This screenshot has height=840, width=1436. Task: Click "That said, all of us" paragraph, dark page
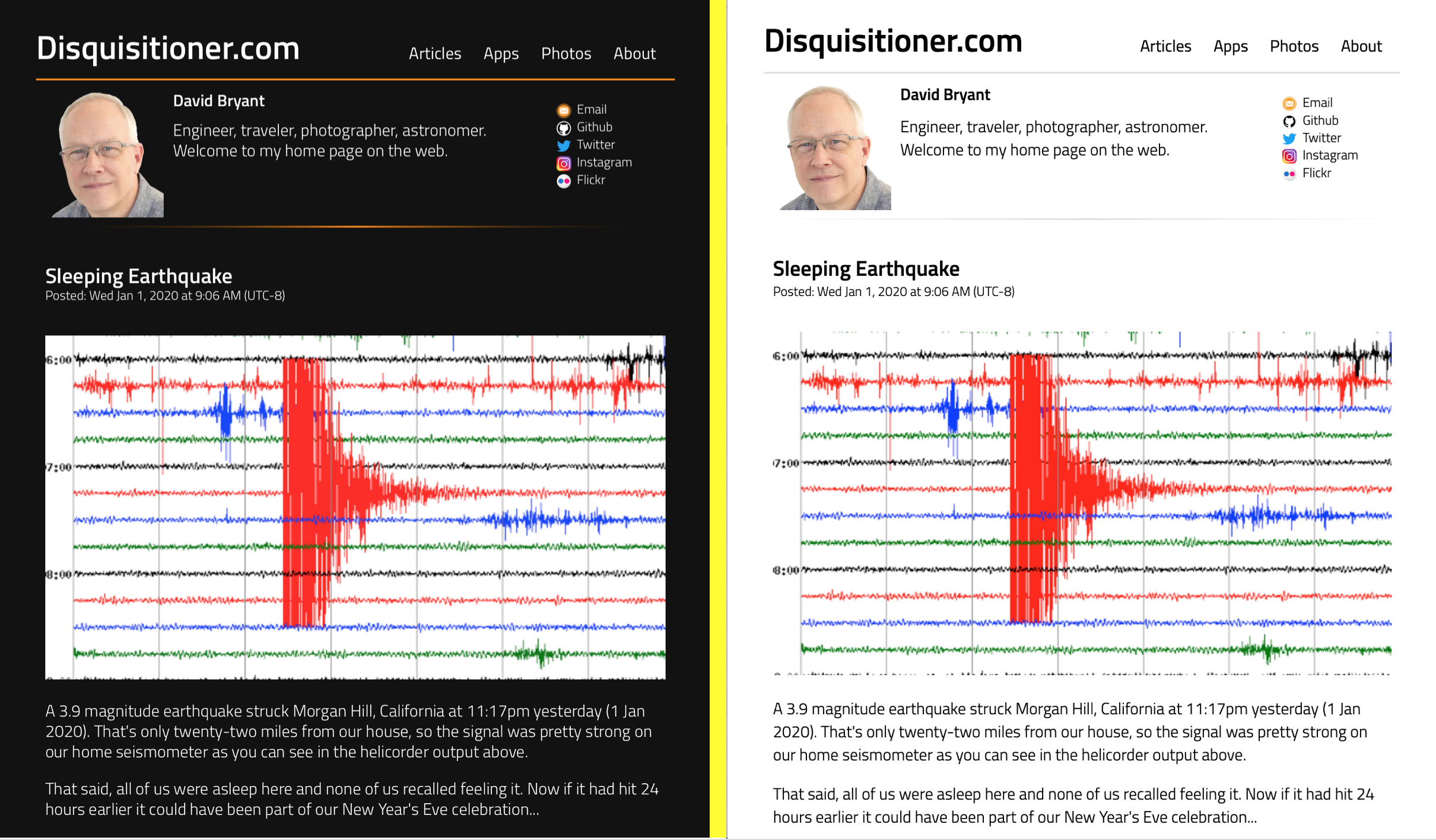352,799
